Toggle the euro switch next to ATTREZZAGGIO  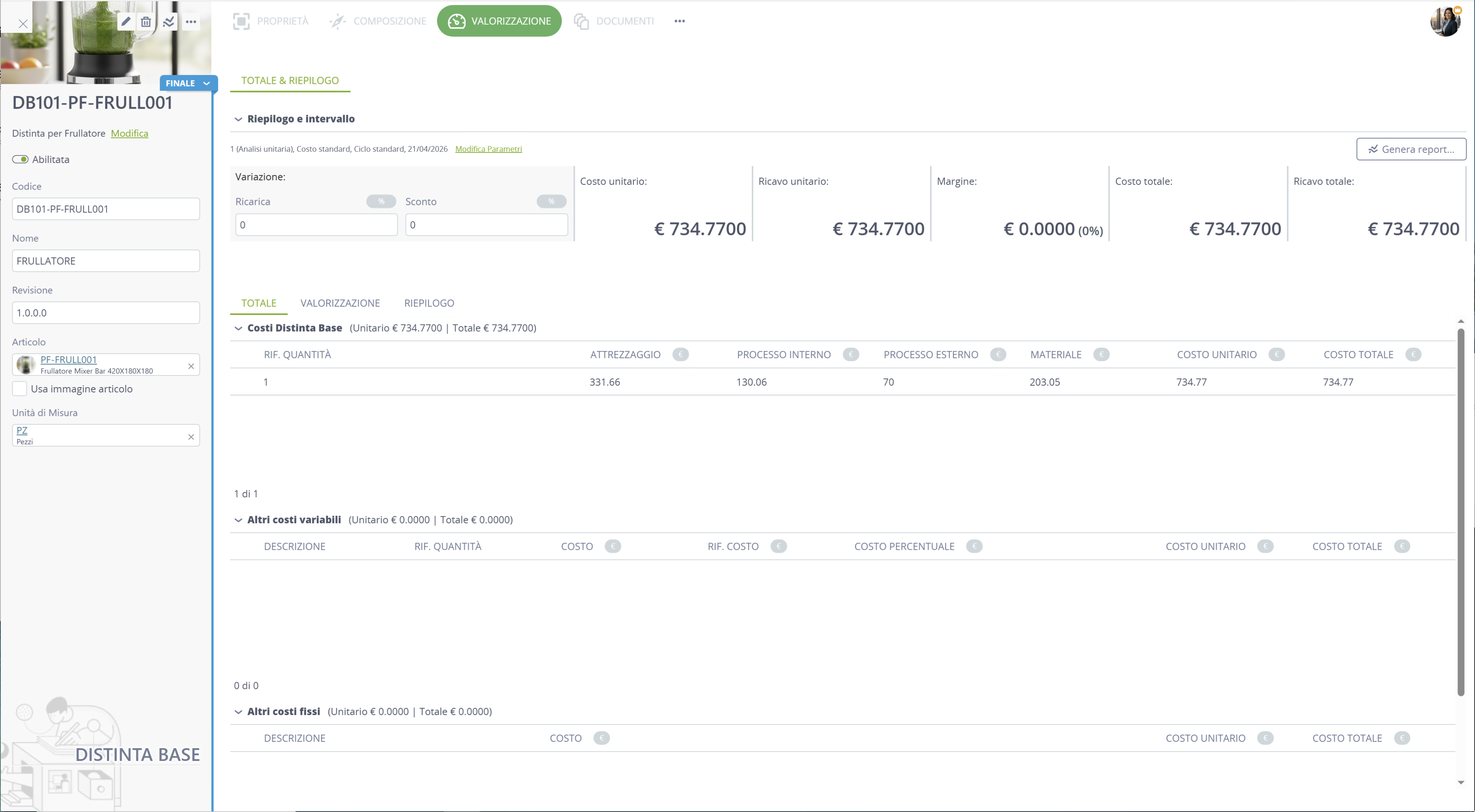[x=681, y=354]
